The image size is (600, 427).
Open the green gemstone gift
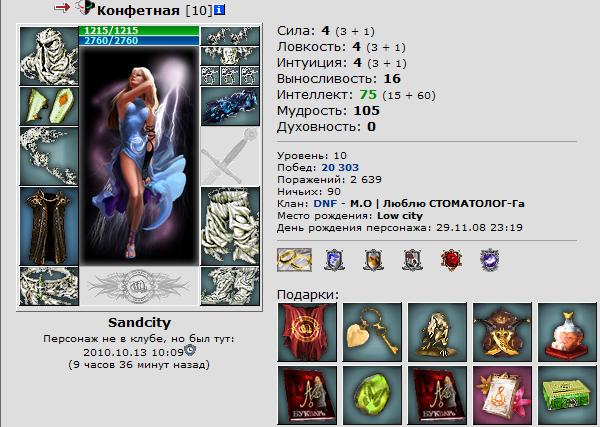click(x=372, y=395)
